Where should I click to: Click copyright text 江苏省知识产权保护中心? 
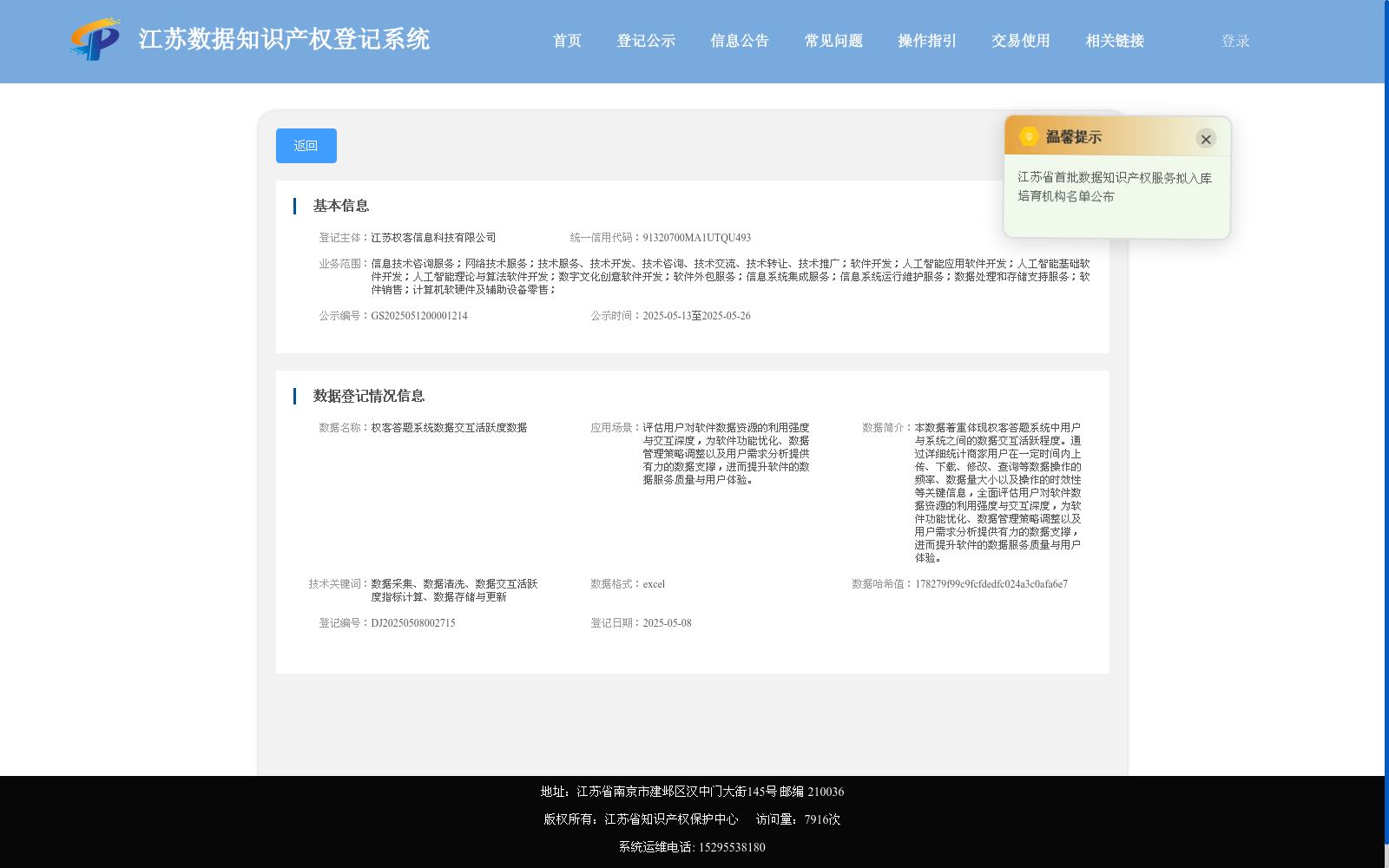pyautogui.click(x=671, y=819)
